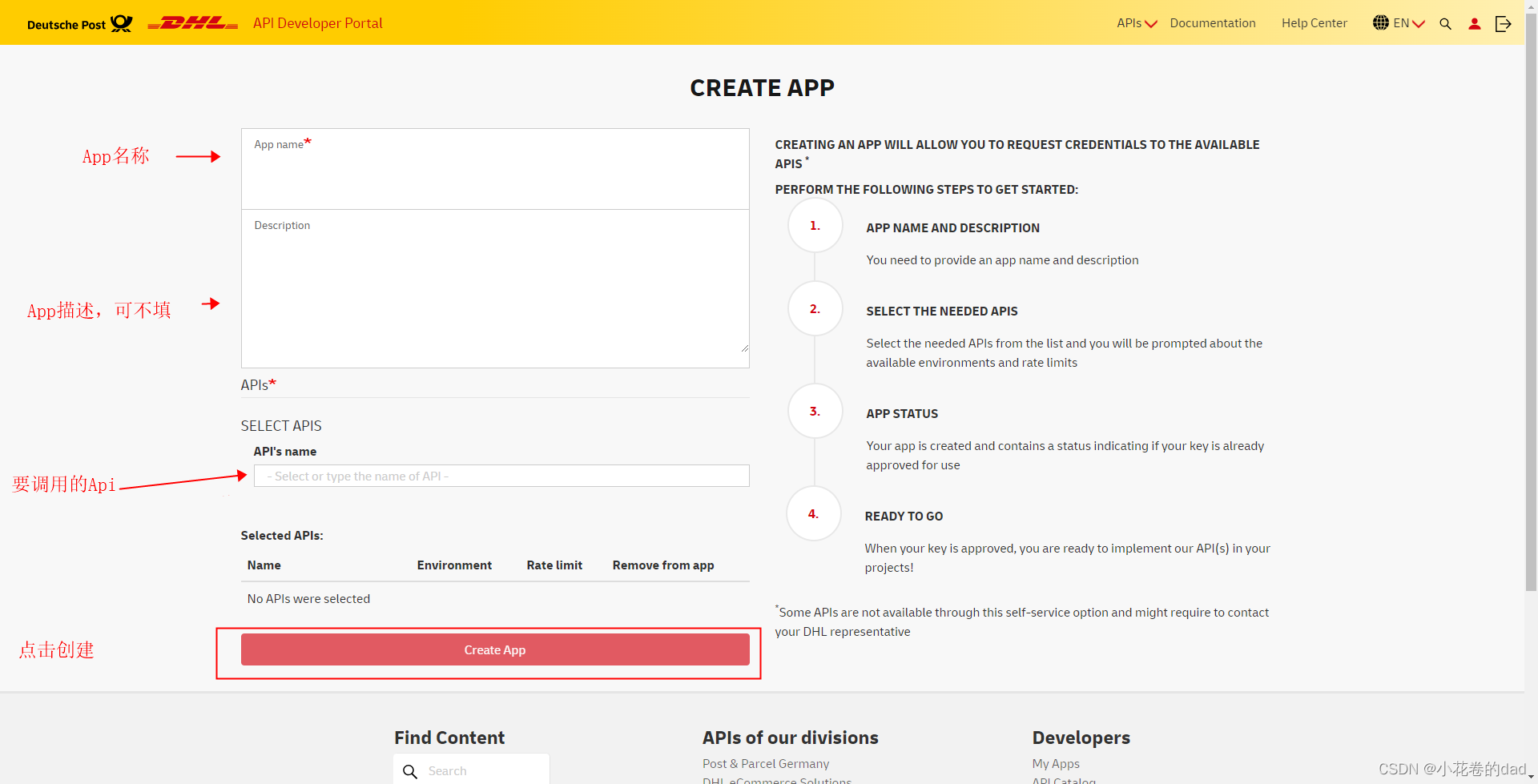Open the API Catalog link
This screenshot has height=784, width=1538.
pos(1063,781)
